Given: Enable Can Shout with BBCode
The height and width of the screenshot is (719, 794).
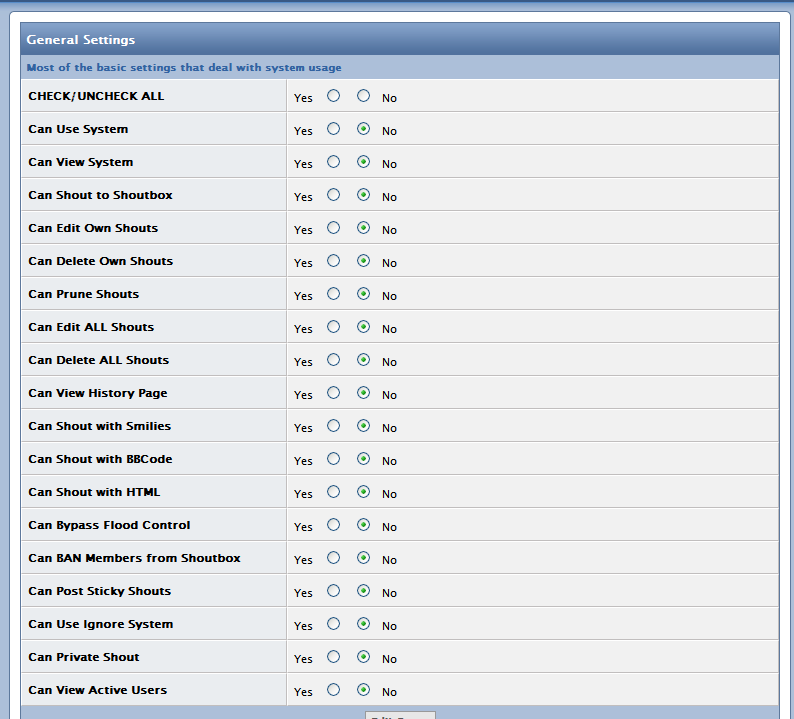Looking at the screenshot, I should (333, 459).
